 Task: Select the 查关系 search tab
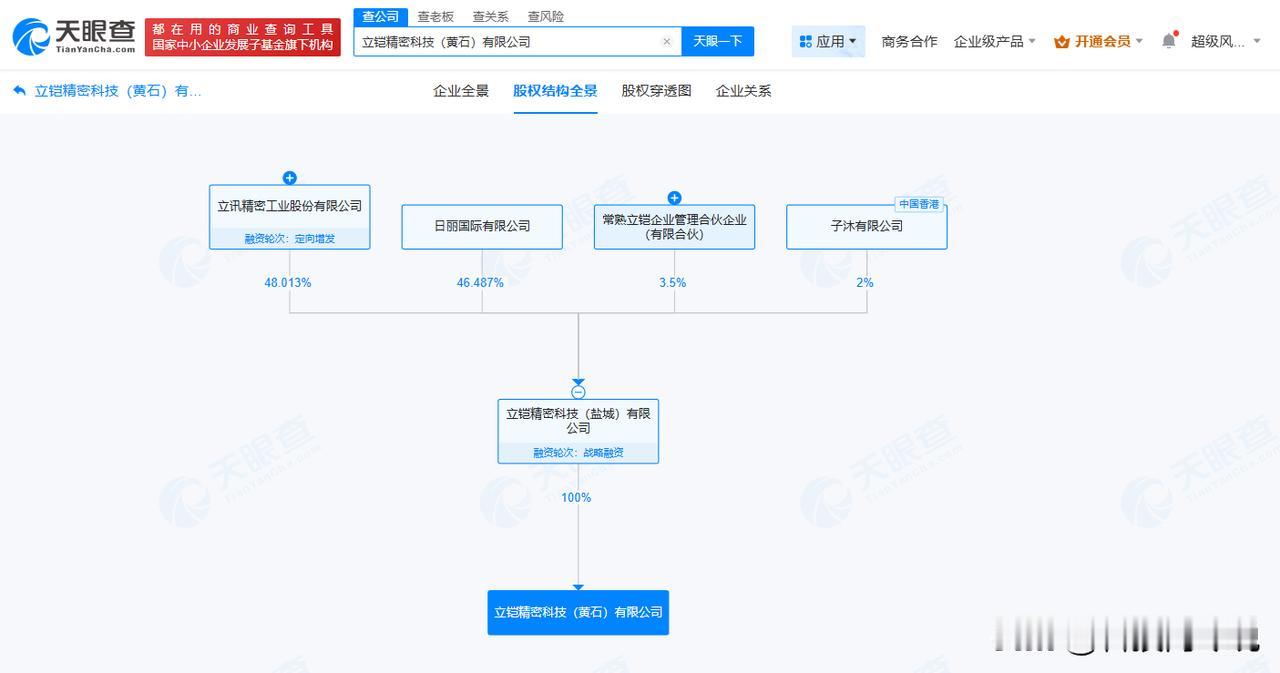490,16
